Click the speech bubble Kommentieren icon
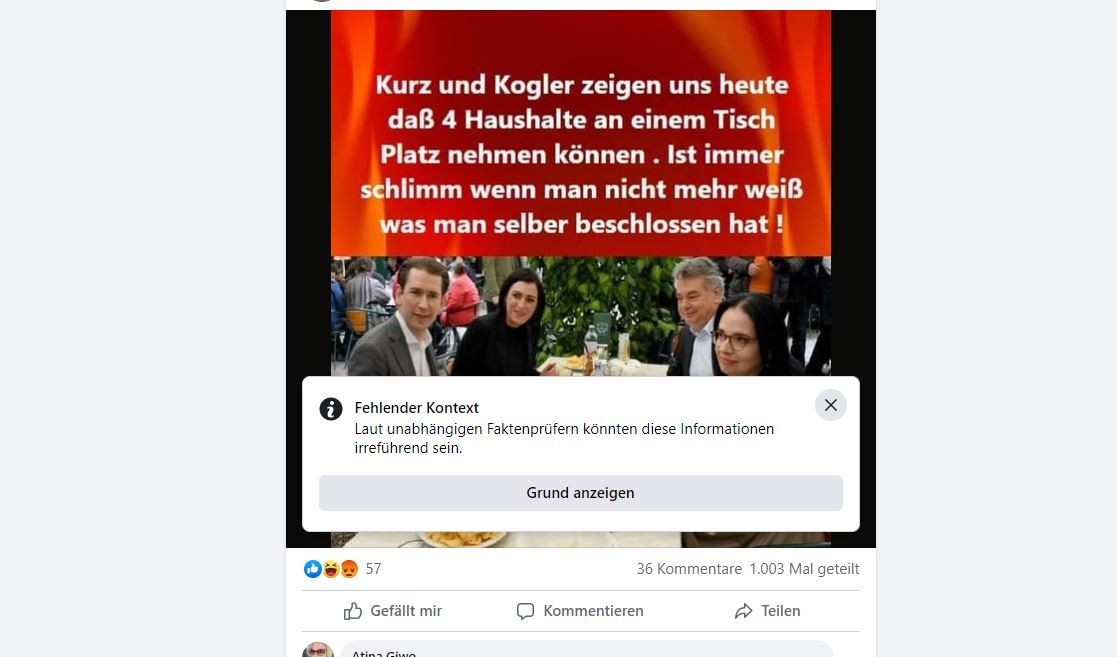This screenshot has width=1117, height=657. click(x=525, y=611)
